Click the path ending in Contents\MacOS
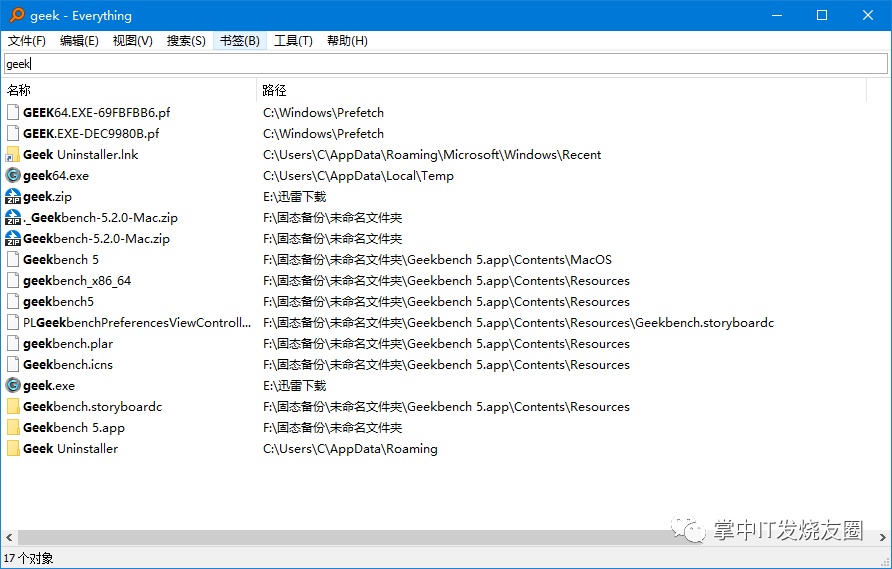This screenshot has width=892, height=569. pos(437,260)
